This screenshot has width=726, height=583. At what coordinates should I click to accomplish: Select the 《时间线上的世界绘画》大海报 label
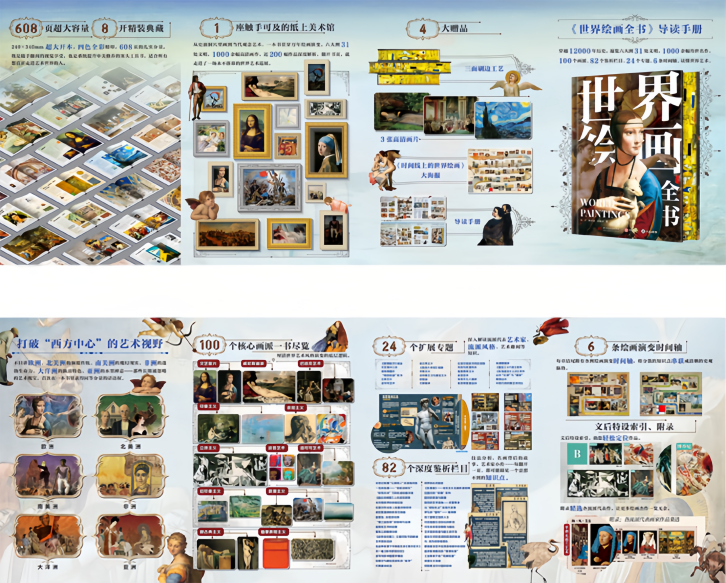tap(430, 170)
